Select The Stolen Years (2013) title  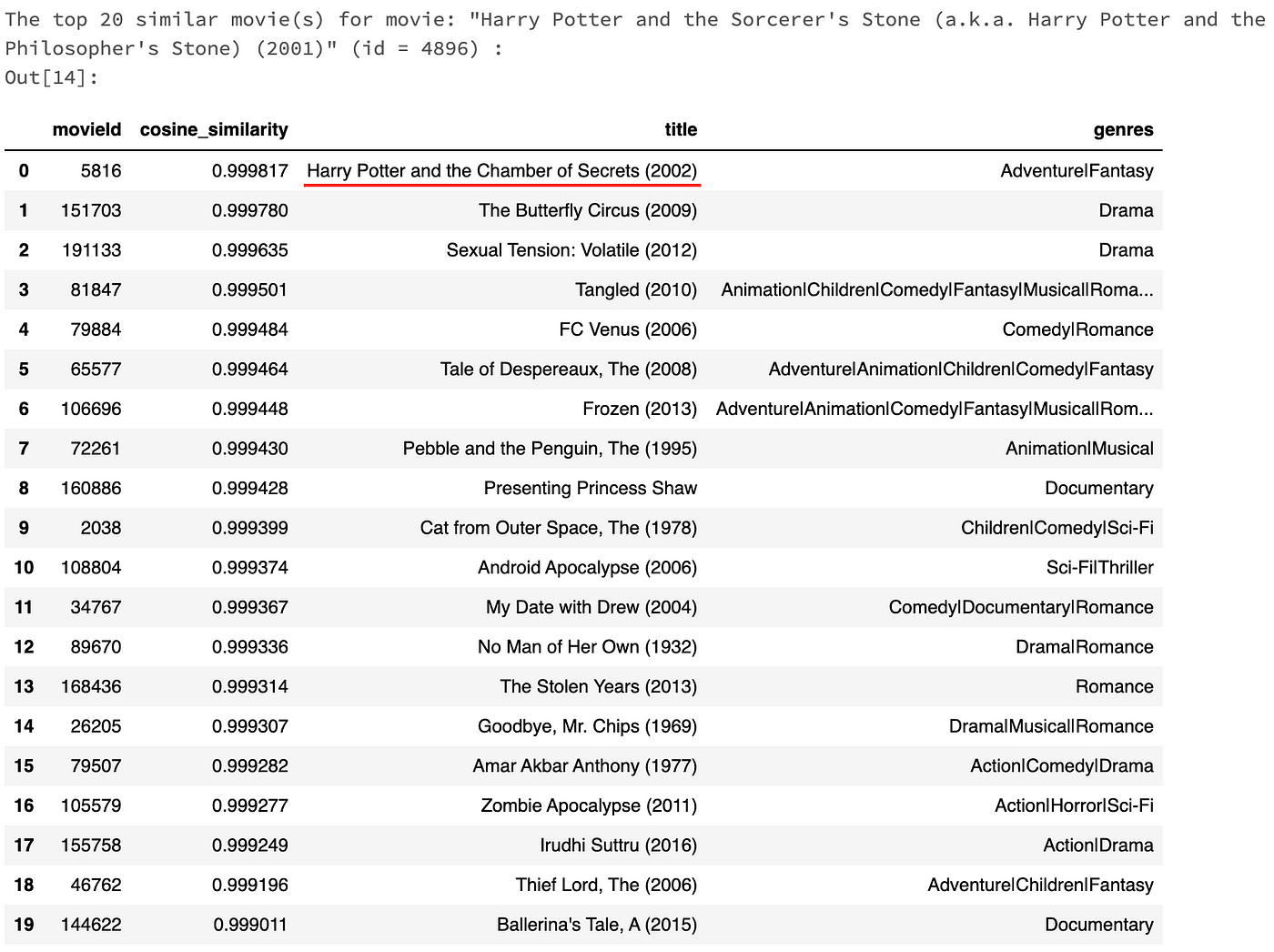click(x=599, y=686)
